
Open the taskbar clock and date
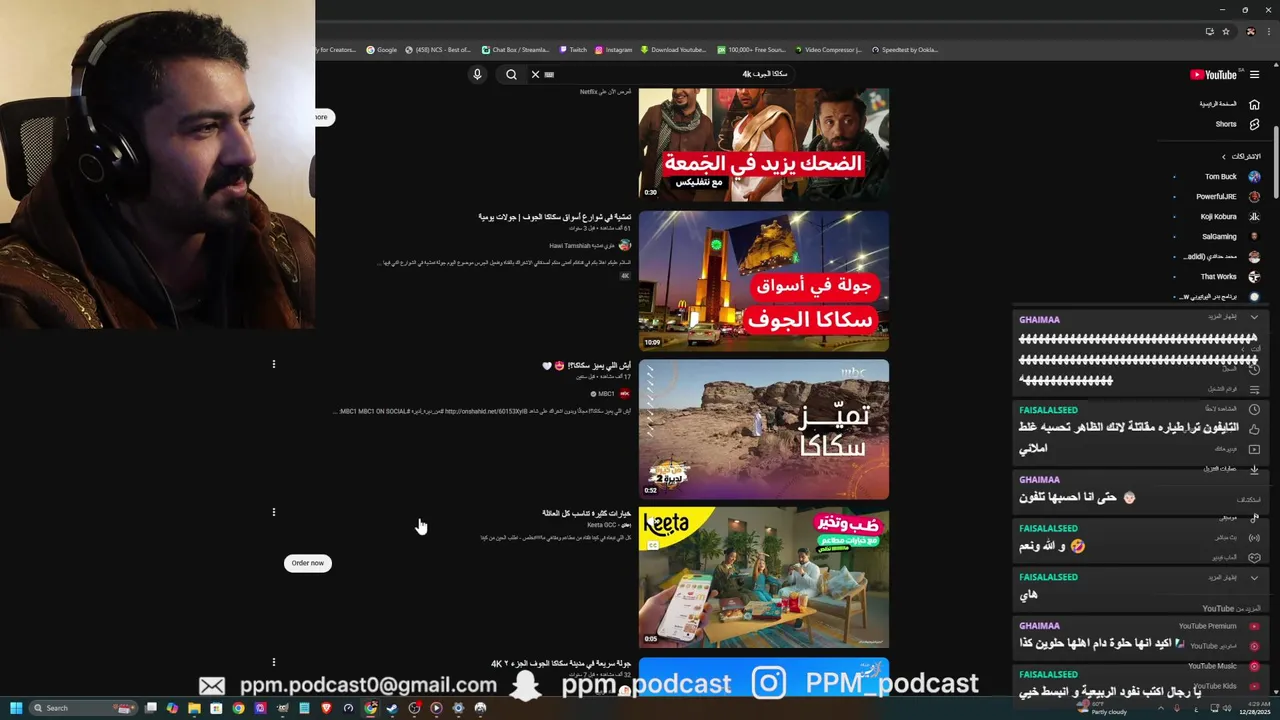click(x=1256, y=708)
